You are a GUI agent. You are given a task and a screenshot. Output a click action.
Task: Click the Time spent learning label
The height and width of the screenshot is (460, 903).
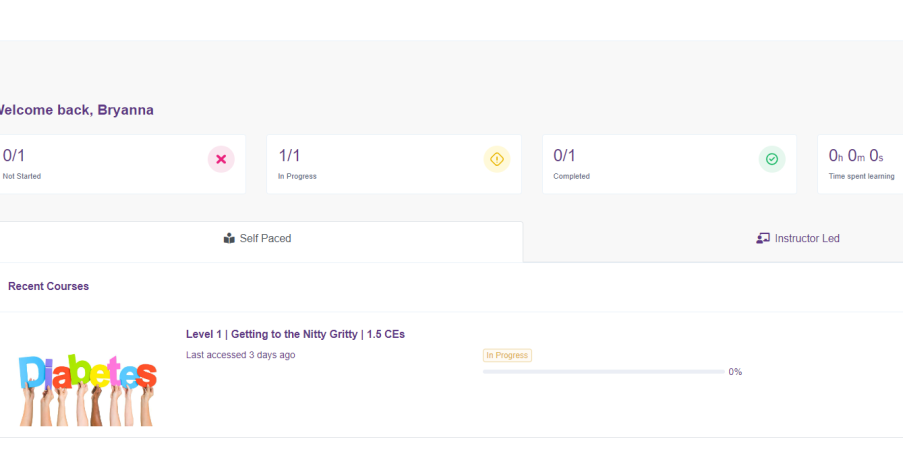861,176
